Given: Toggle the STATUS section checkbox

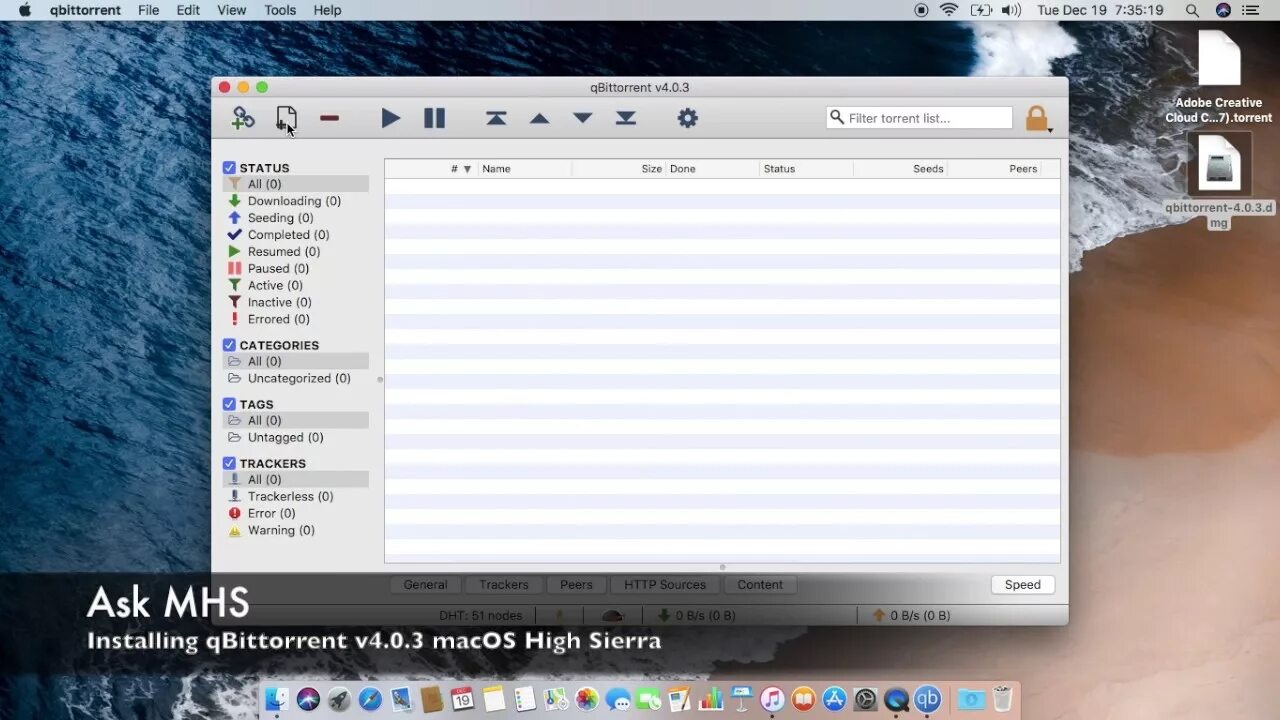Looking at the screenshot, I should tap(229, 168).
